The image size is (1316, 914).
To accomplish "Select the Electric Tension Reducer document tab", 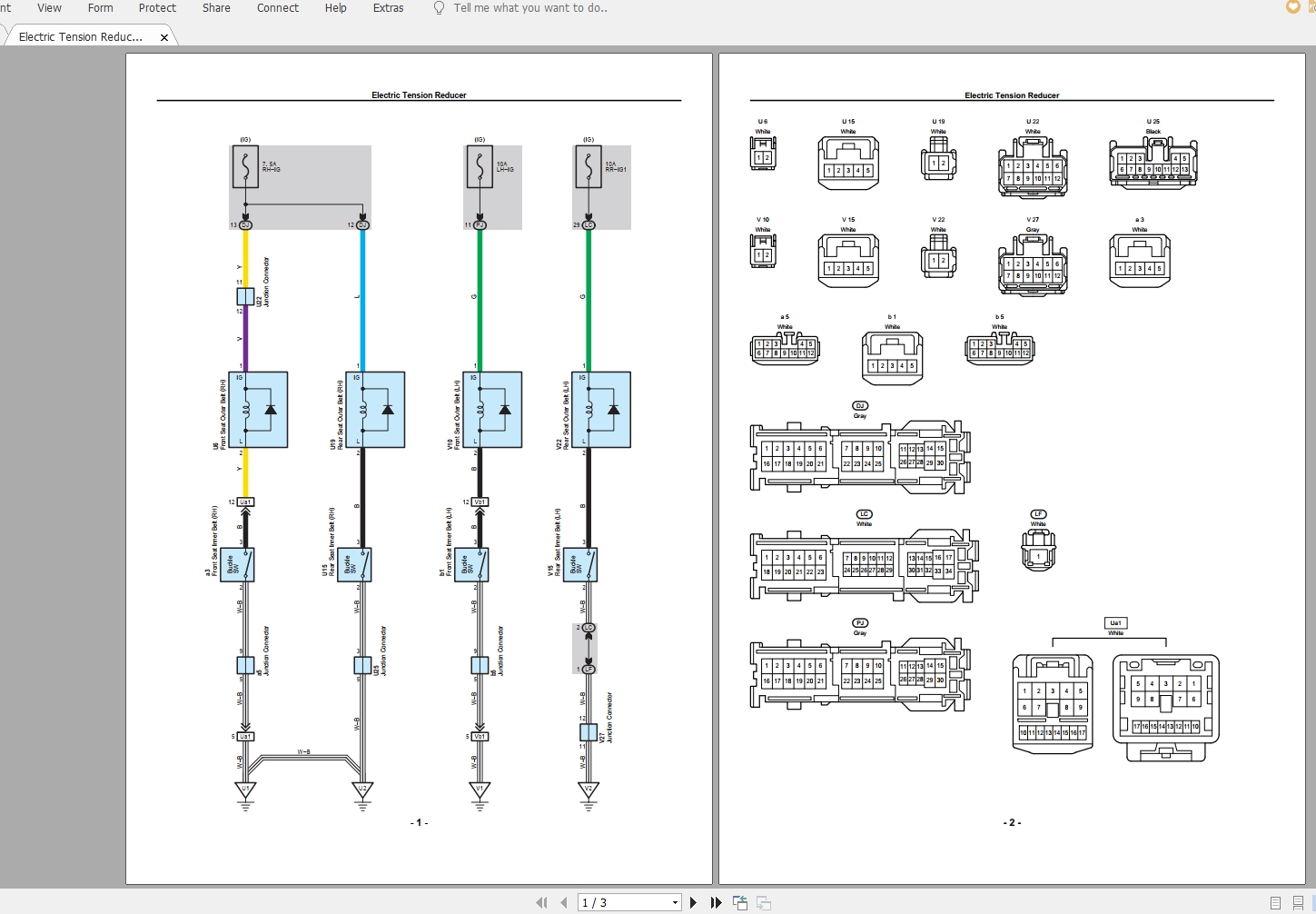I will [x=80, y=37].
